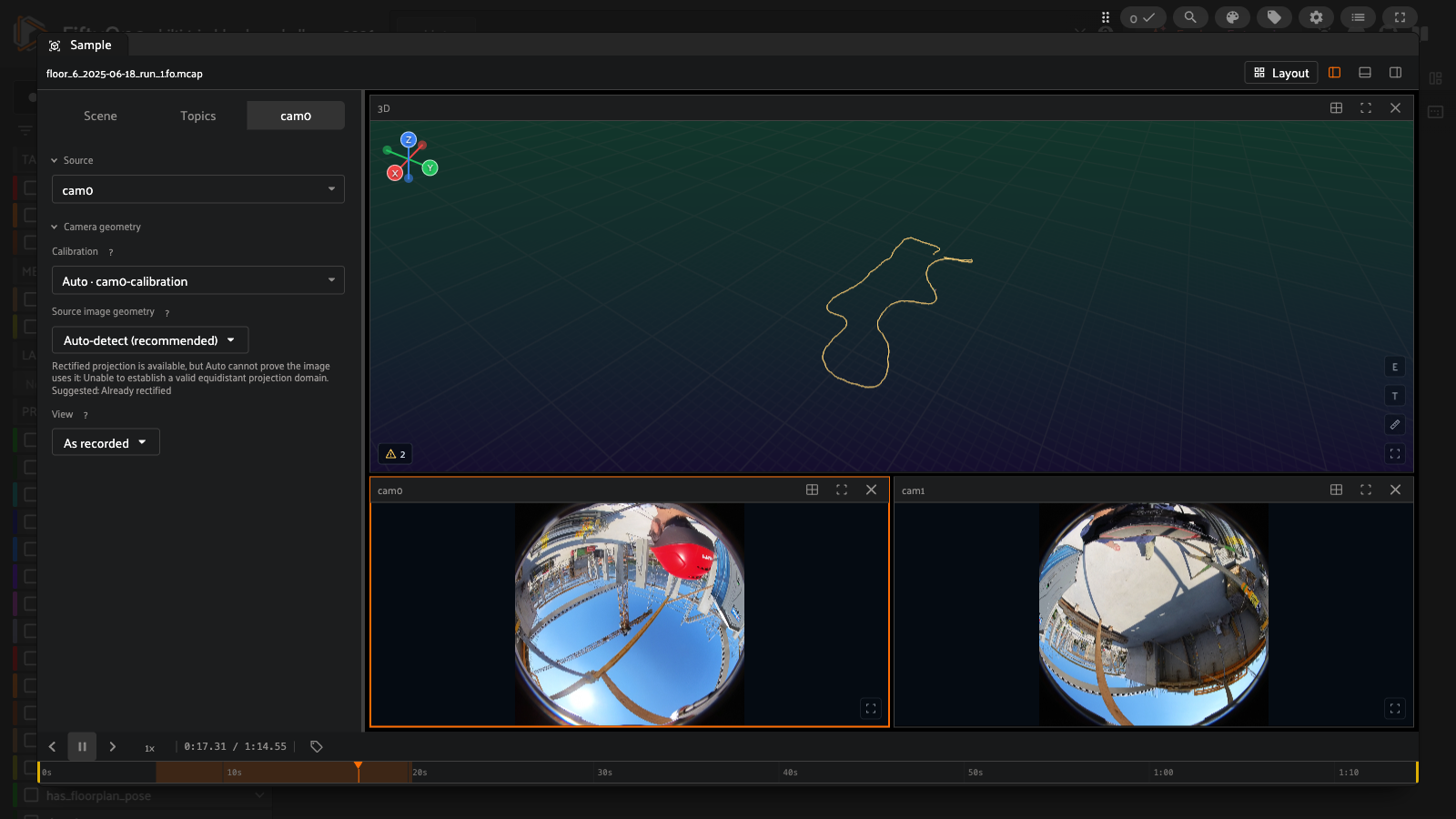Click expand icon overlay on cam1 image
The image size is (1456, 819).
pyautogui.click(x=1395, y=708)
